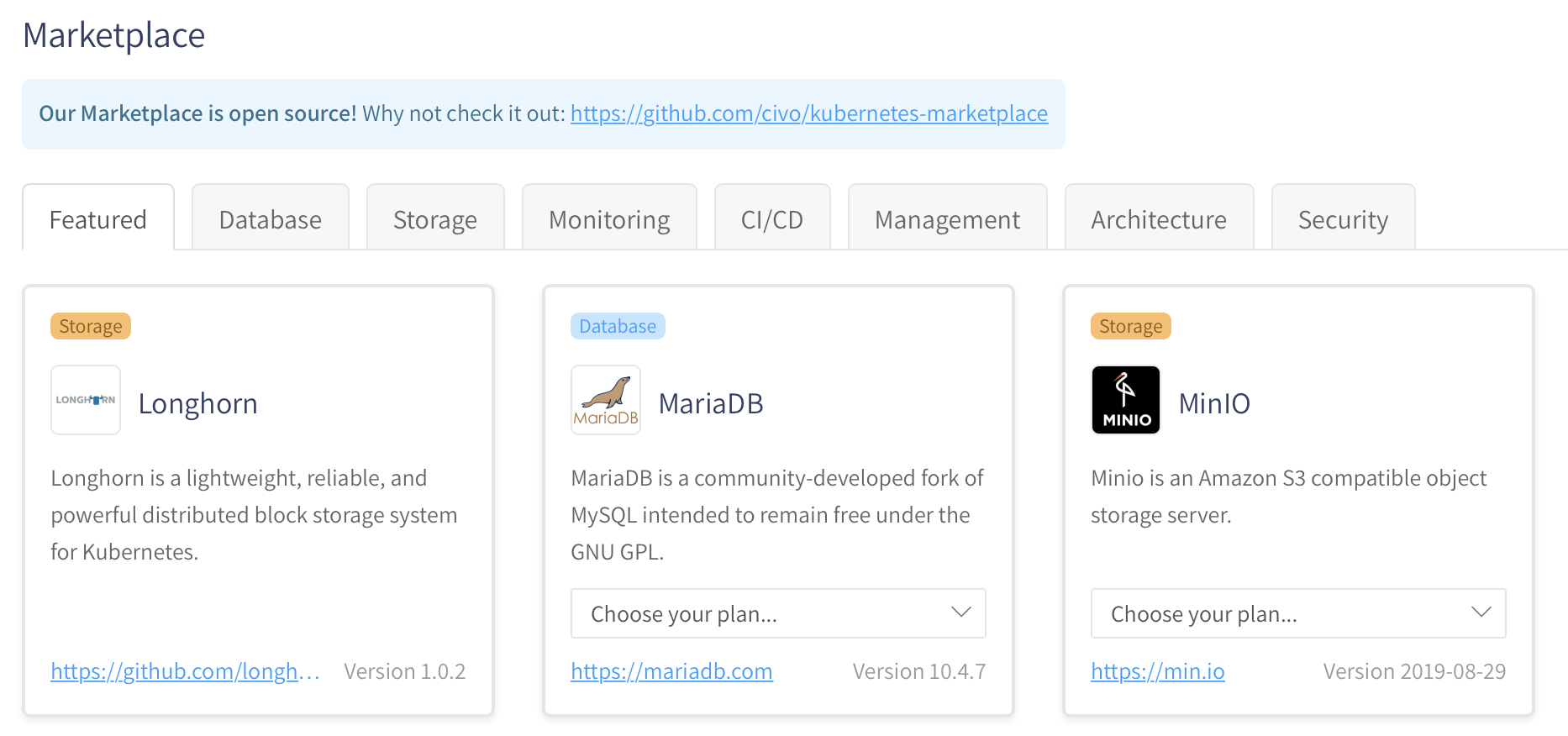1568x736 pixels.
Task: Select the CI/CD tab
Action: (x=772, y=218)
